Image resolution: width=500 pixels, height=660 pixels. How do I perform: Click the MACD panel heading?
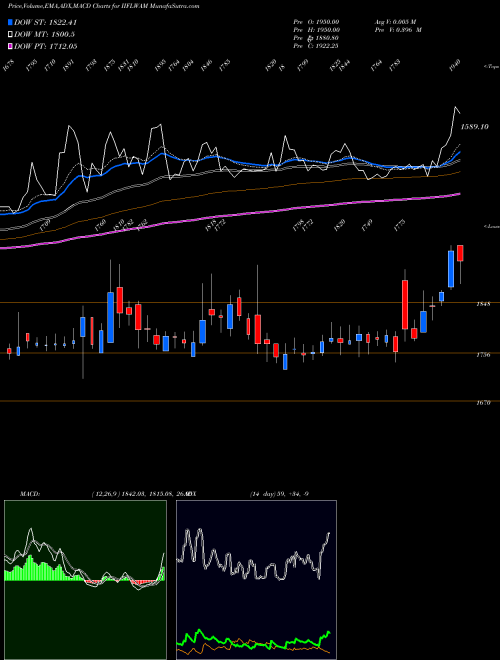[x=30, y=494]
